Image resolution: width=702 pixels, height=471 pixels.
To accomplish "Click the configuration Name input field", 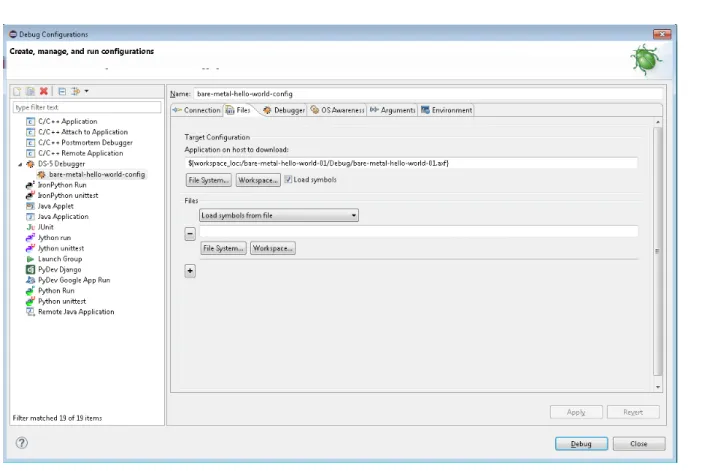I will (428, 94).
